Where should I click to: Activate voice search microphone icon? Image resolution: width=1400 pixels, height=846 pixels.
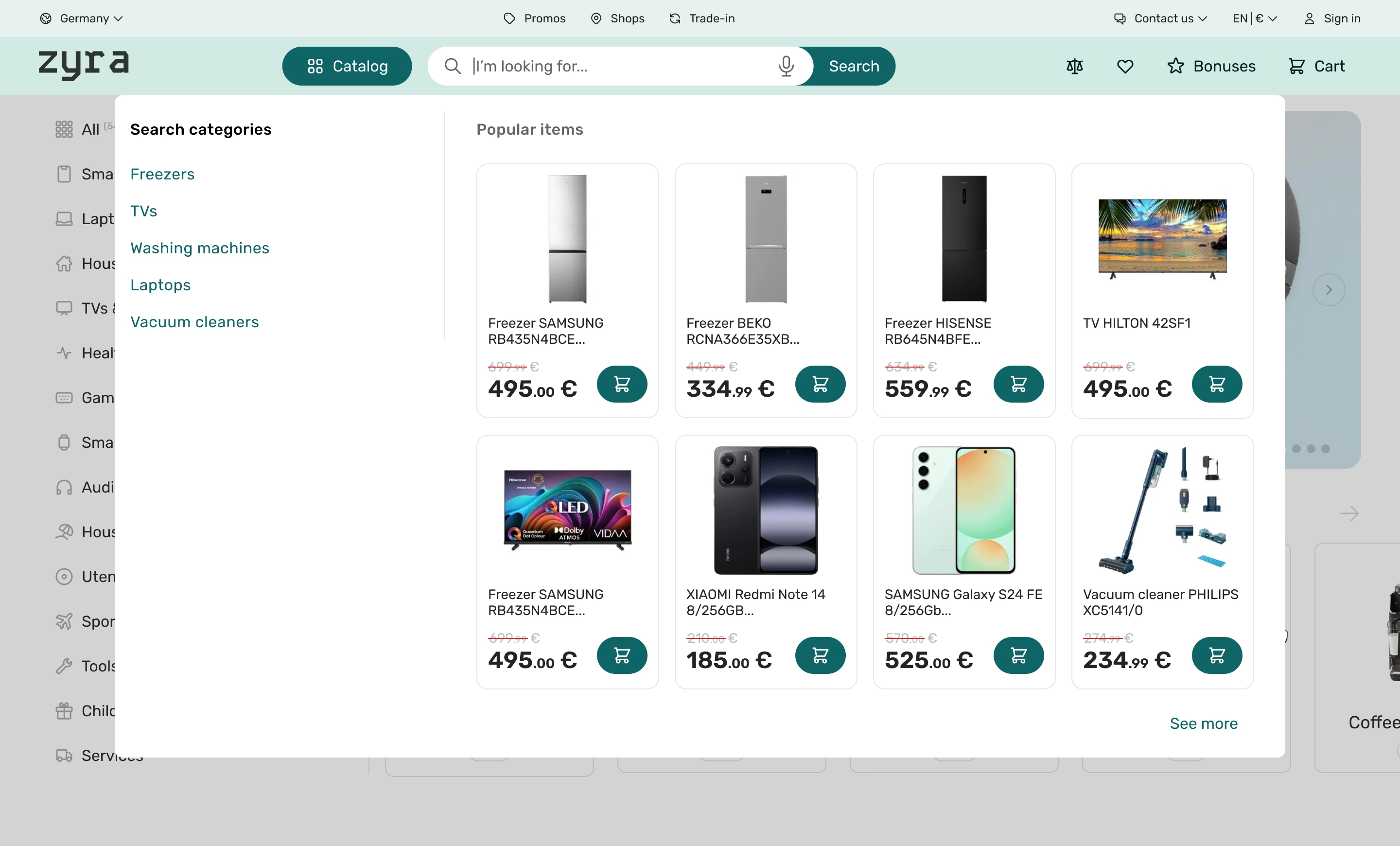(786, 66)
